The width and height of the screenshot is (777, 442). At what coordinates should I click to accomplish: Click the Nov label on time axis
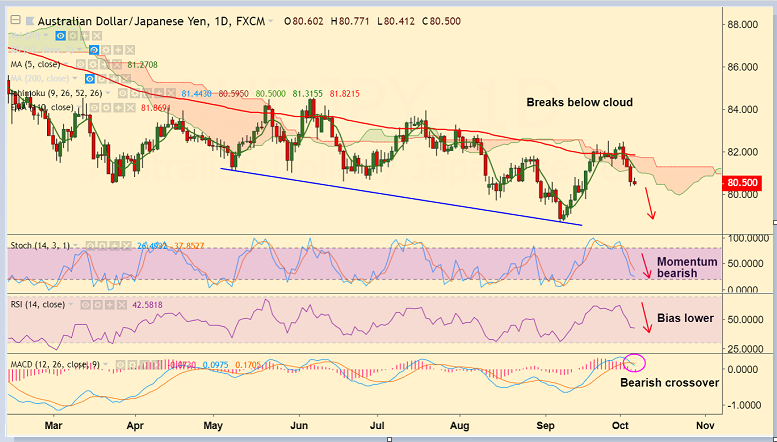pos(705,426)
